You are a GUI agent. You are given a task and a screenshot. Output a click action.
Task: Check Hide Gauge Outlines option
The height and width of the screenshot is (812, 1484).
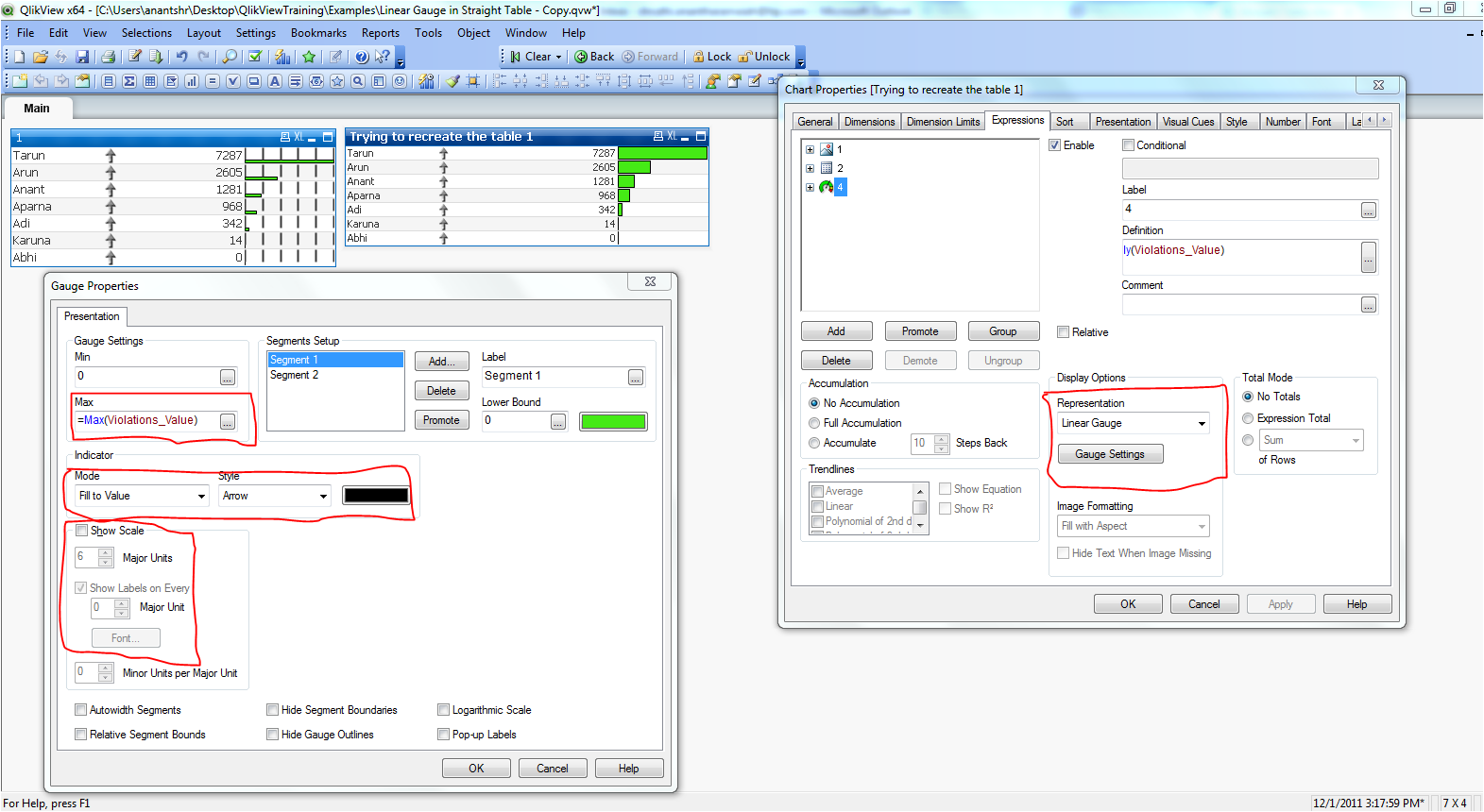tap(272, 735)
